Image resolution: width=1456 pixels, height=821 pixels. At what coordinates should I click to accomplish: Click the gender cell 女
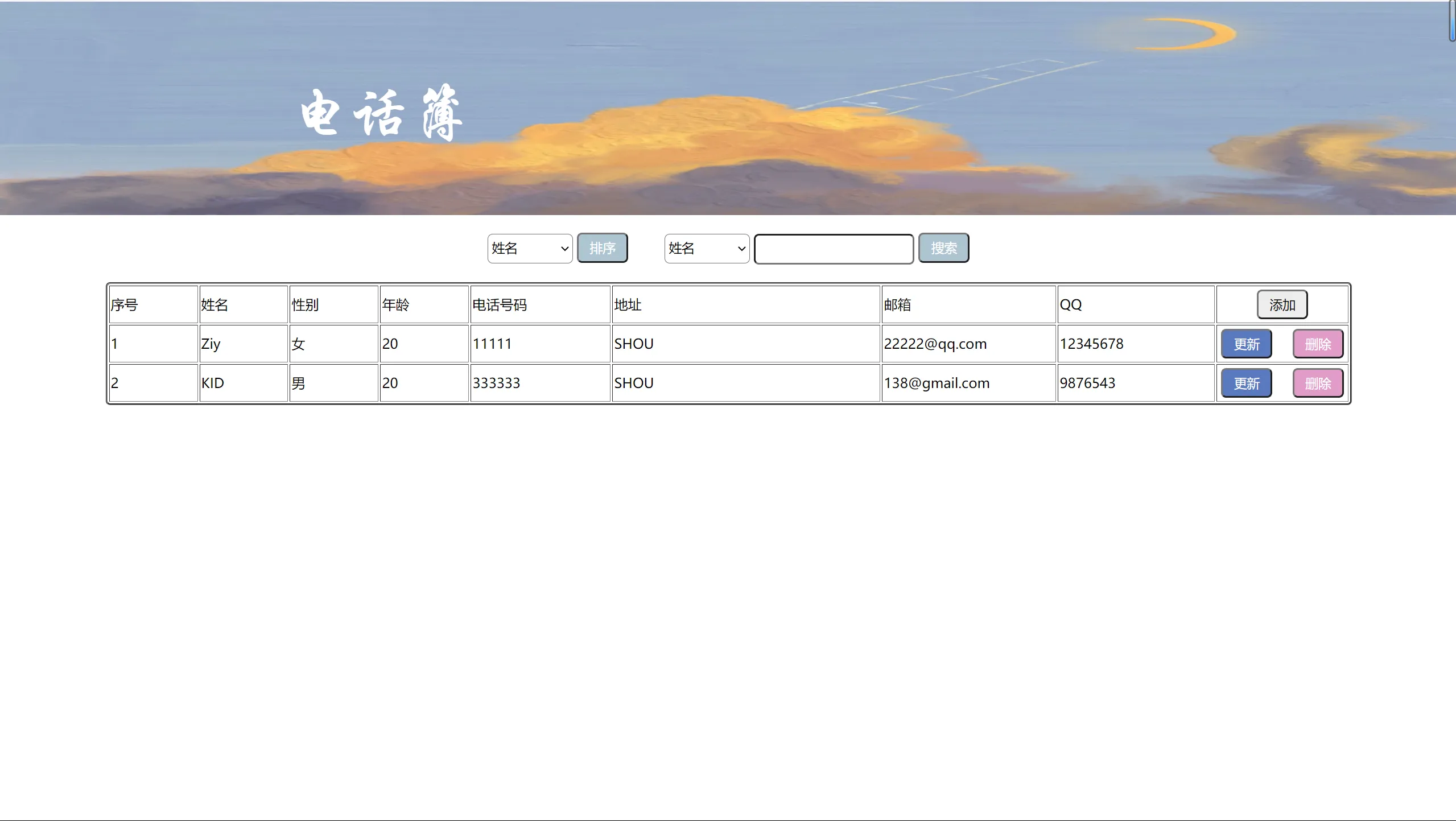coord(334,344)
